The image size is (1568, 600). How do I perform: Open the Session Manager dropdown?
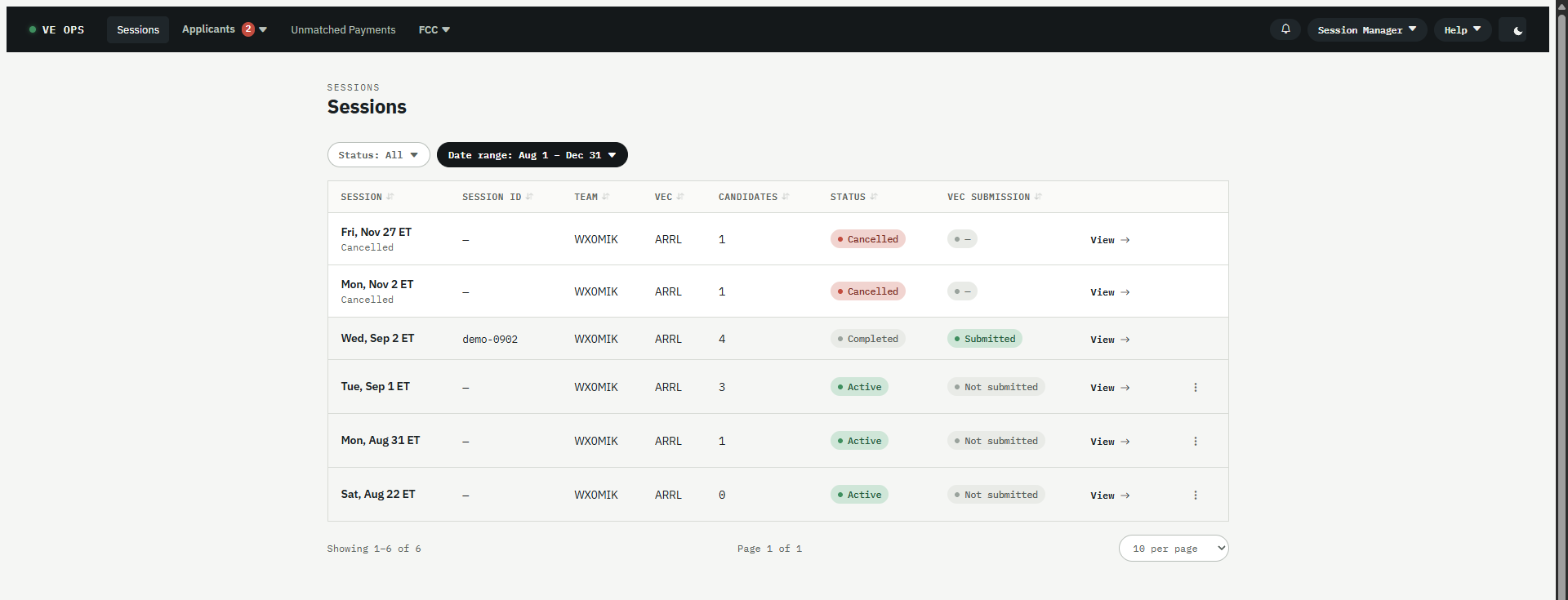click(1367, 30)
